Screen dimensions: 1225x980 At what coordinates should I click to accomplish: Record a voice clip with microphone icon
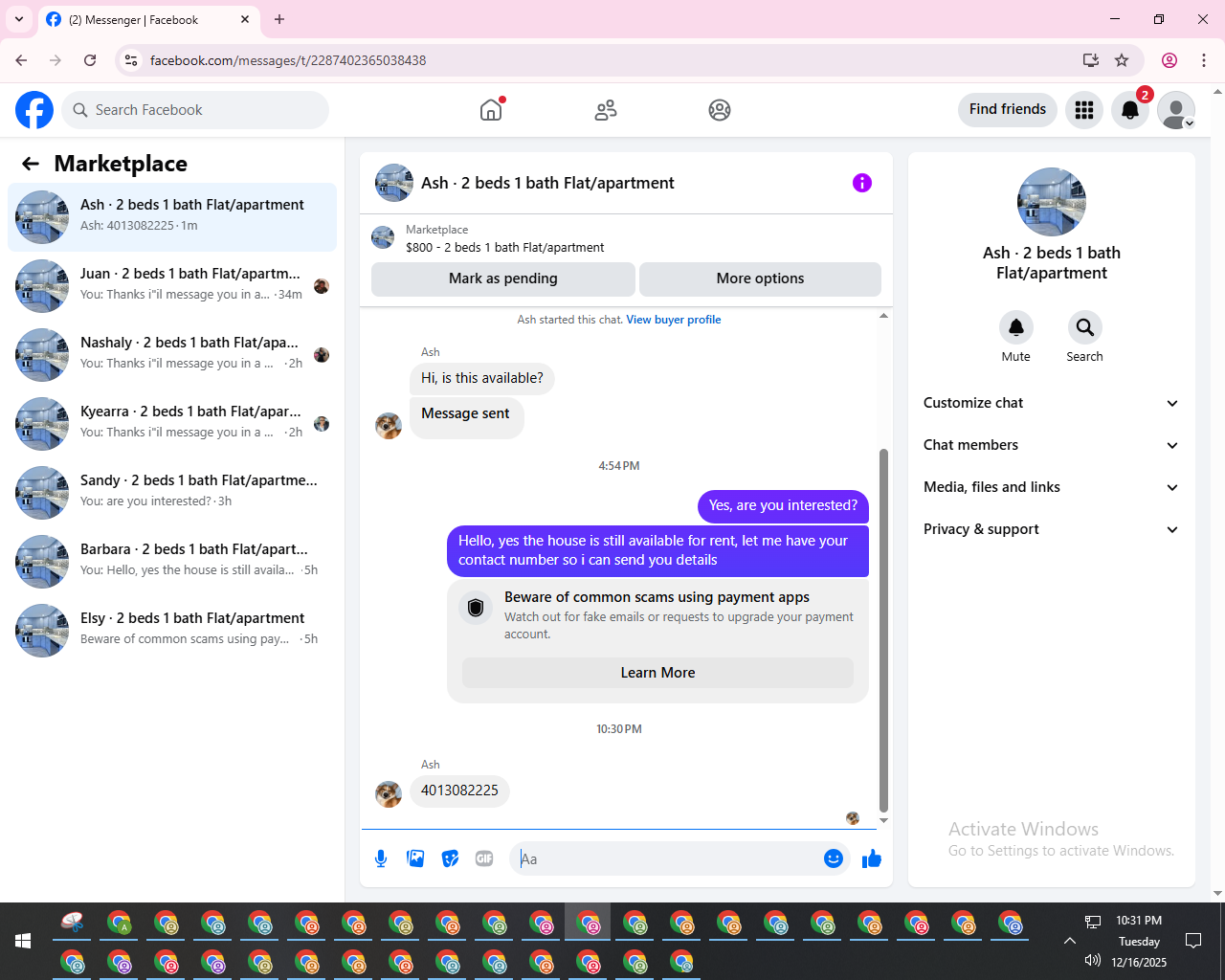tap(381, 858)
